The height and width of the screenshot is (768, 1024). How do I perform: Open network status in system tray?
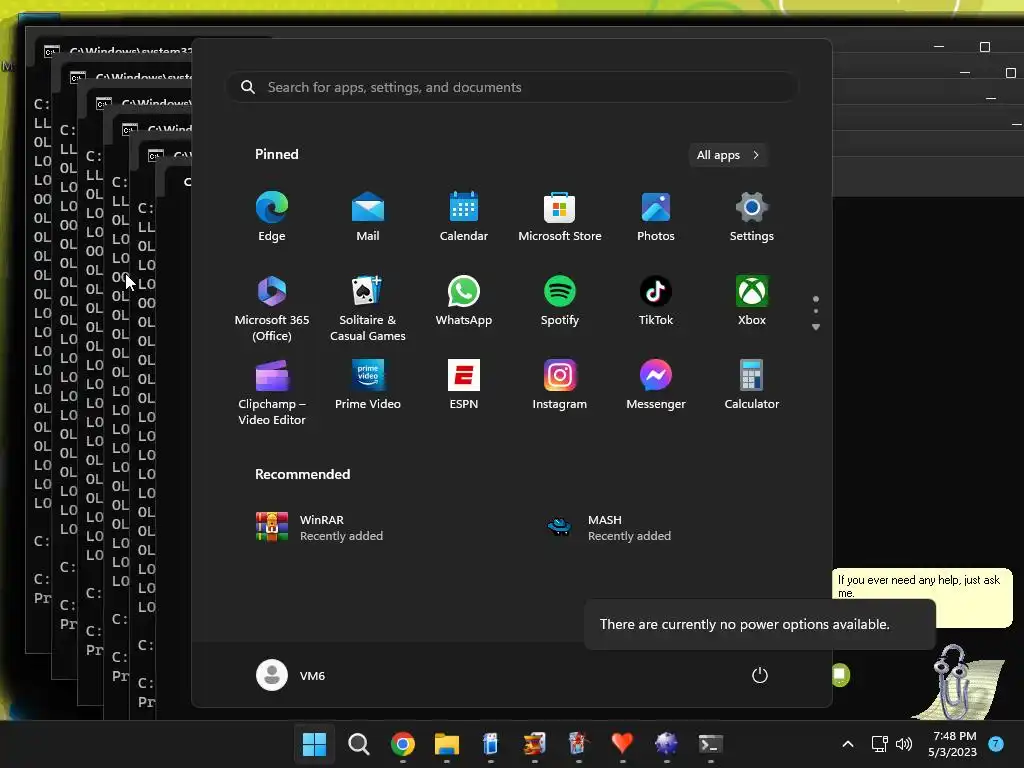[x=880, y=744]
